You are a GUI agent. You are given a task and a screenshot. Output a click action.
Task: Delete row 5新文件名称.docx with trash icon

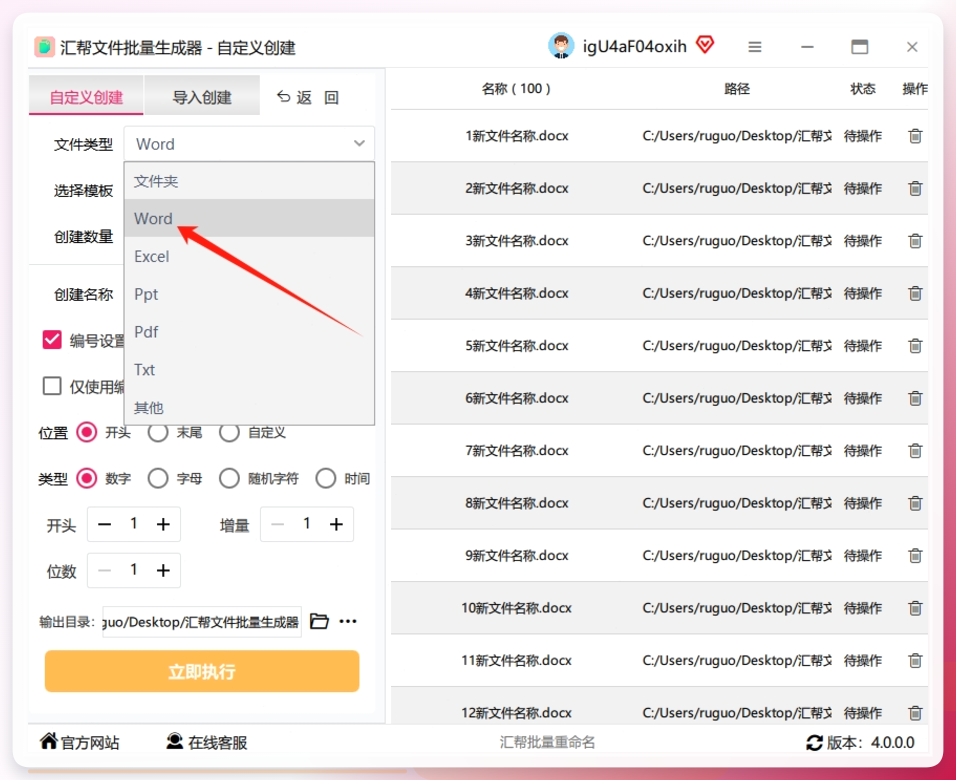pos(915,346)
